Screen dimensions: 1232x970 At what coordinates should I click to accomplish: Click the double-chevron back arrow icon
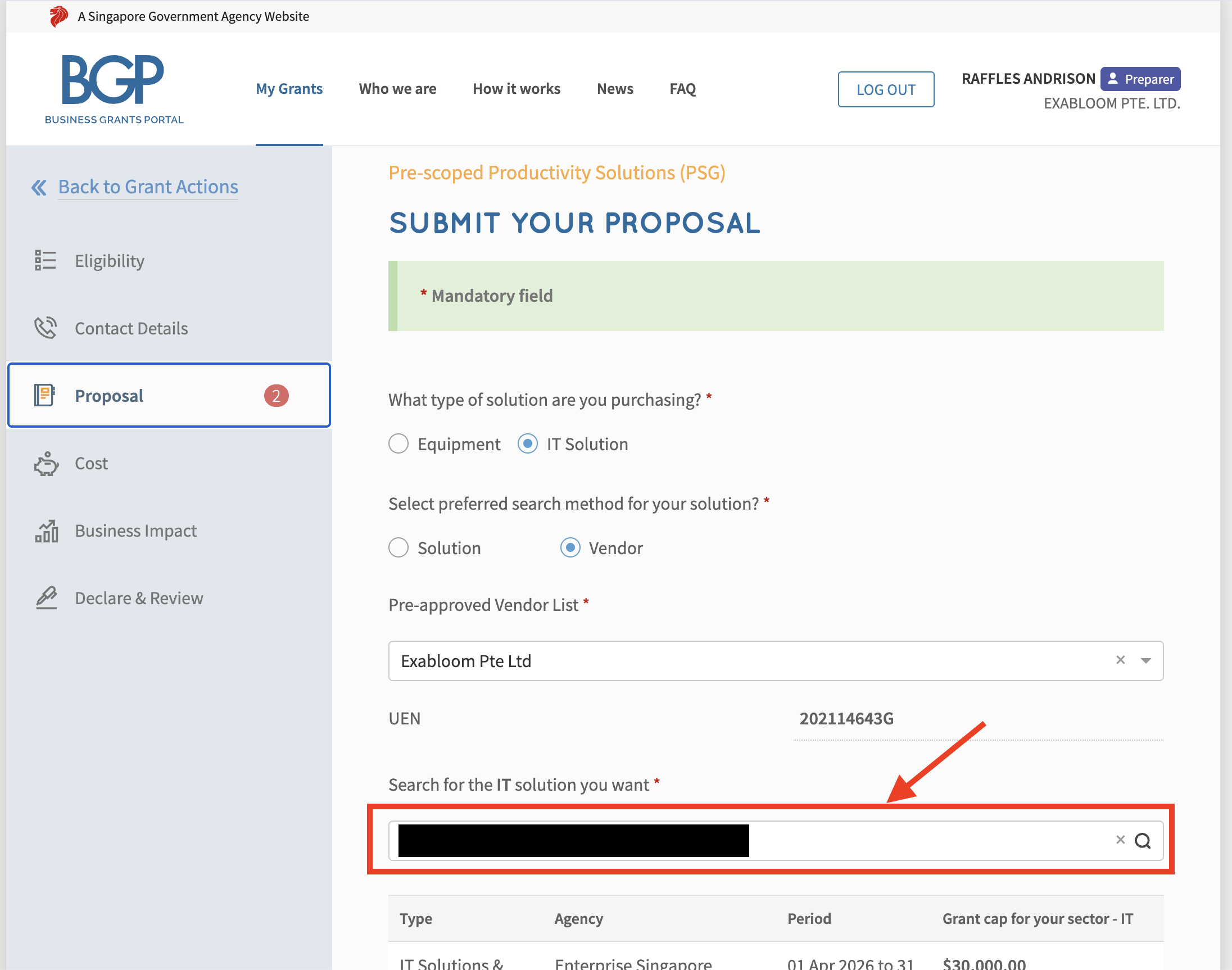(x=39, y=187)
